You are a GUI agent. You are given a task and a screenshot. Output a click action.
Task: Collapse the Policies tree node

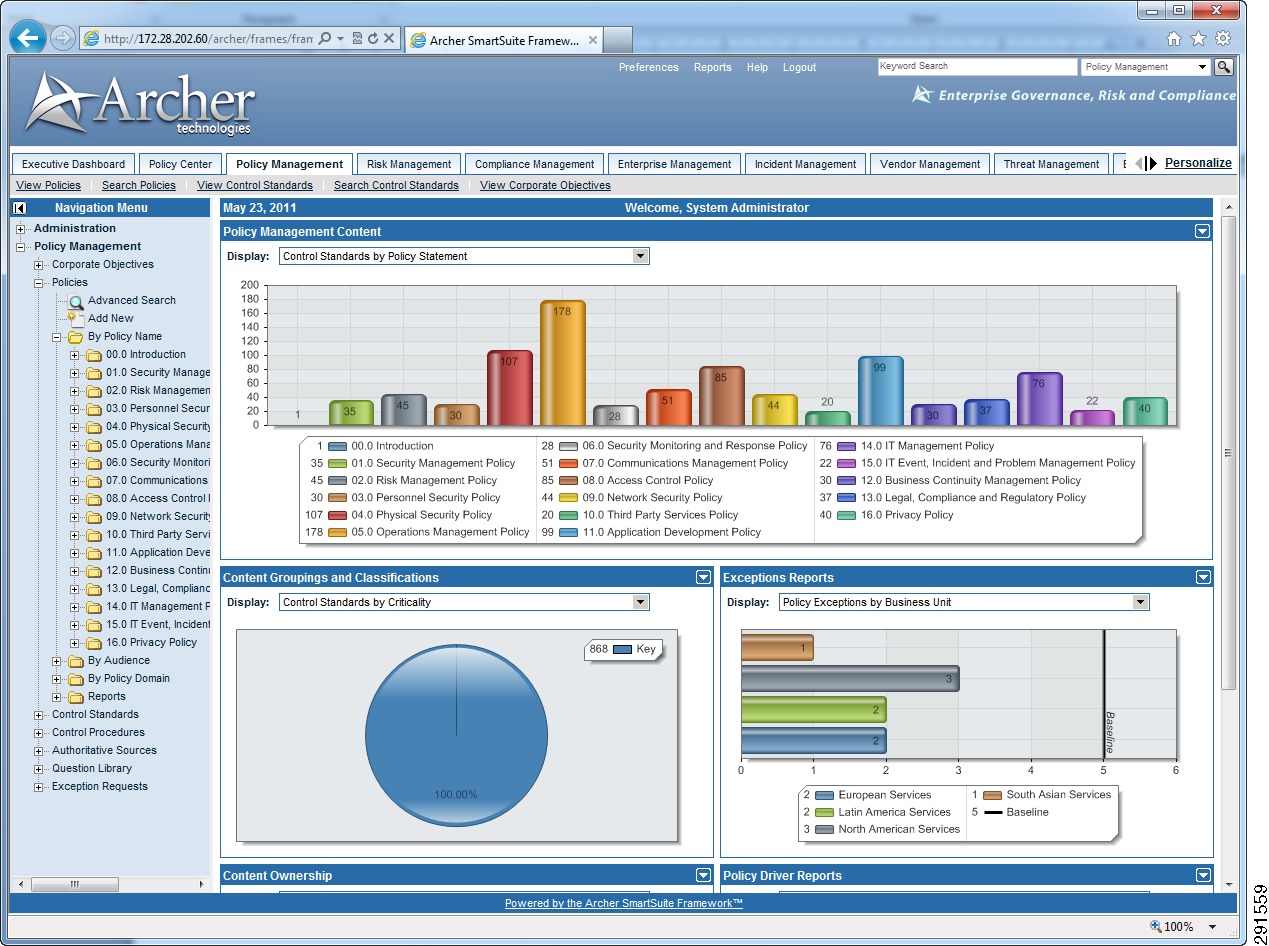click(39, 283)
